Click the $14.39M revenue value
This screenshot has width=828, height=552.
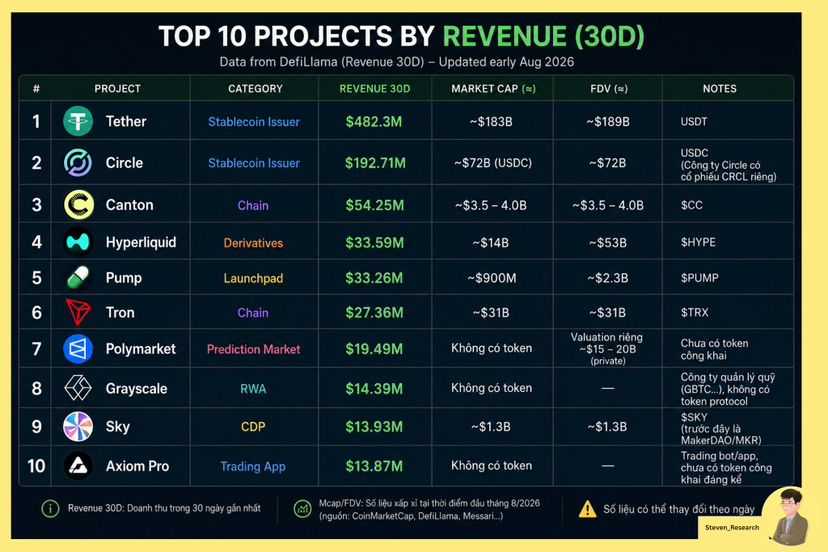(x=374, y=389)
